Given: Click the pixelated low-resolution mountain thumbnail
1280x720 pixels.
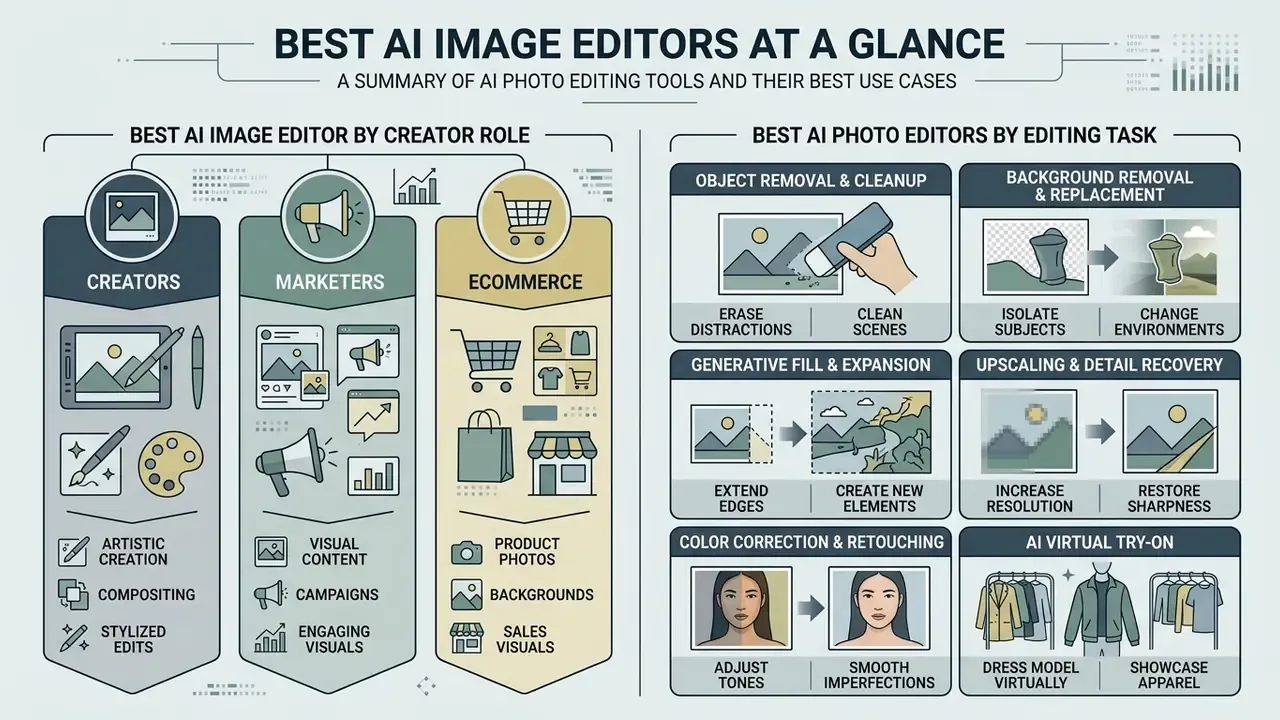Looking at the screenshot, I should (1028, 432).
